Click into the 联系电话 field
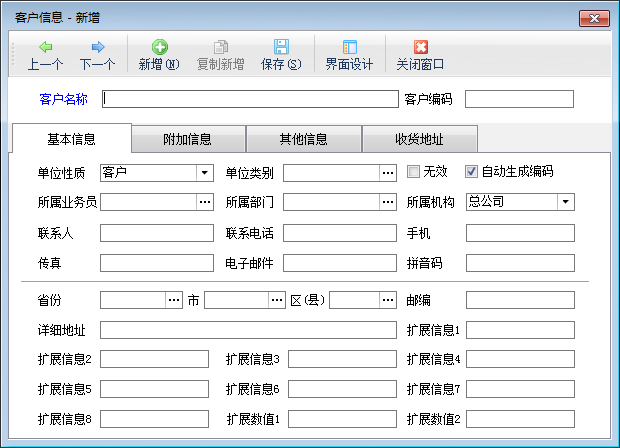The height and width of the screenshot is (448, 620). (x=340, y=233)
